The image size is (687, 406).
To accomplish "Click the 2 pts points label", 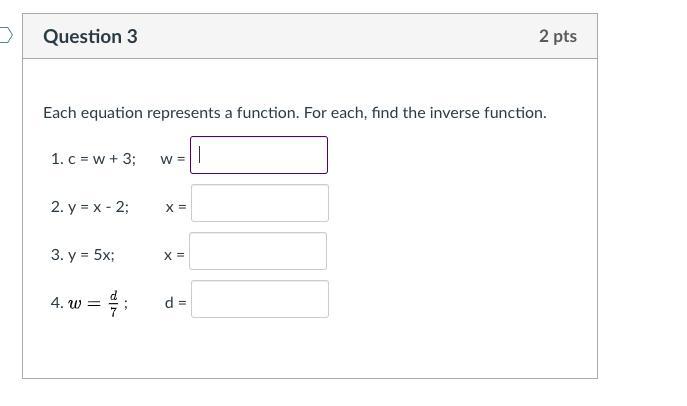I will click(x=557, y=36).
